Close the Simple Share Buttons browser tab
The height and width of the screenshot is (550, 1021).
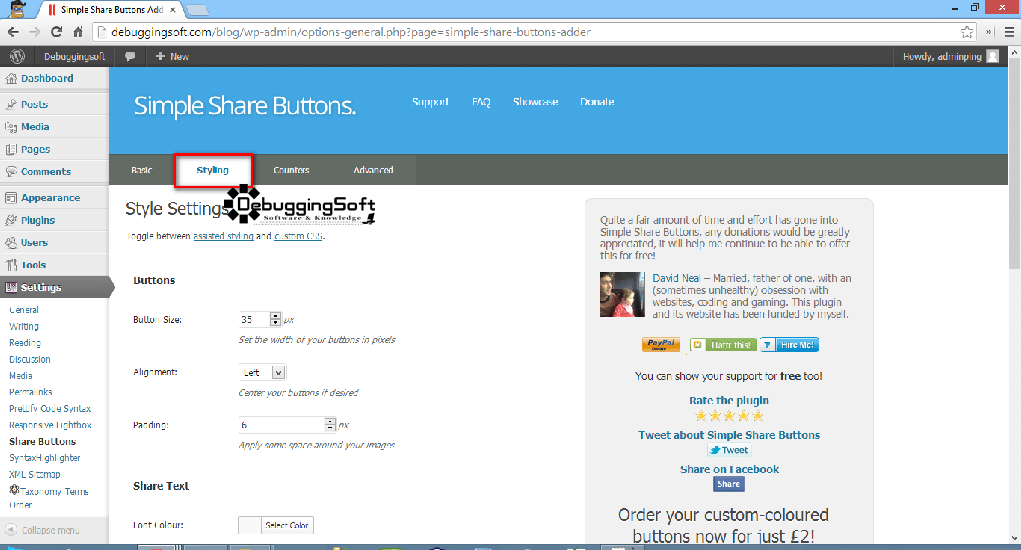173,10
